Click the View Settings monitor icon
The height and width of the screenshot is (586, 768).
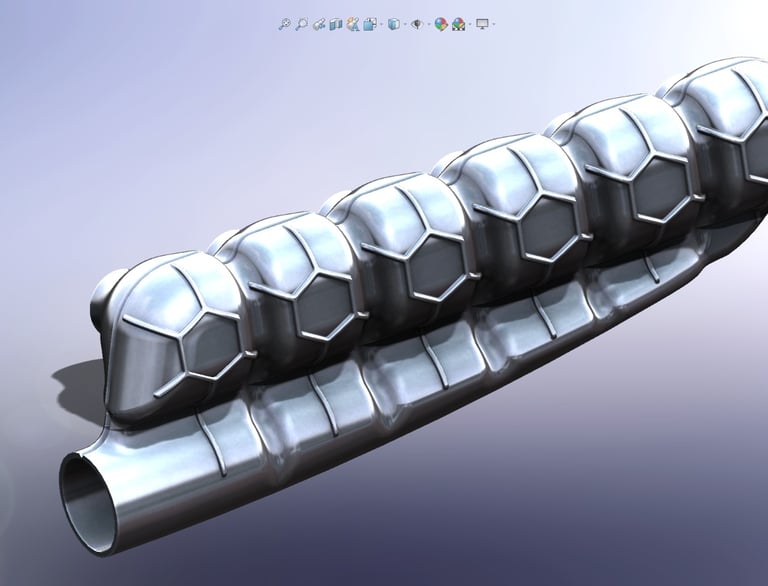482,24
